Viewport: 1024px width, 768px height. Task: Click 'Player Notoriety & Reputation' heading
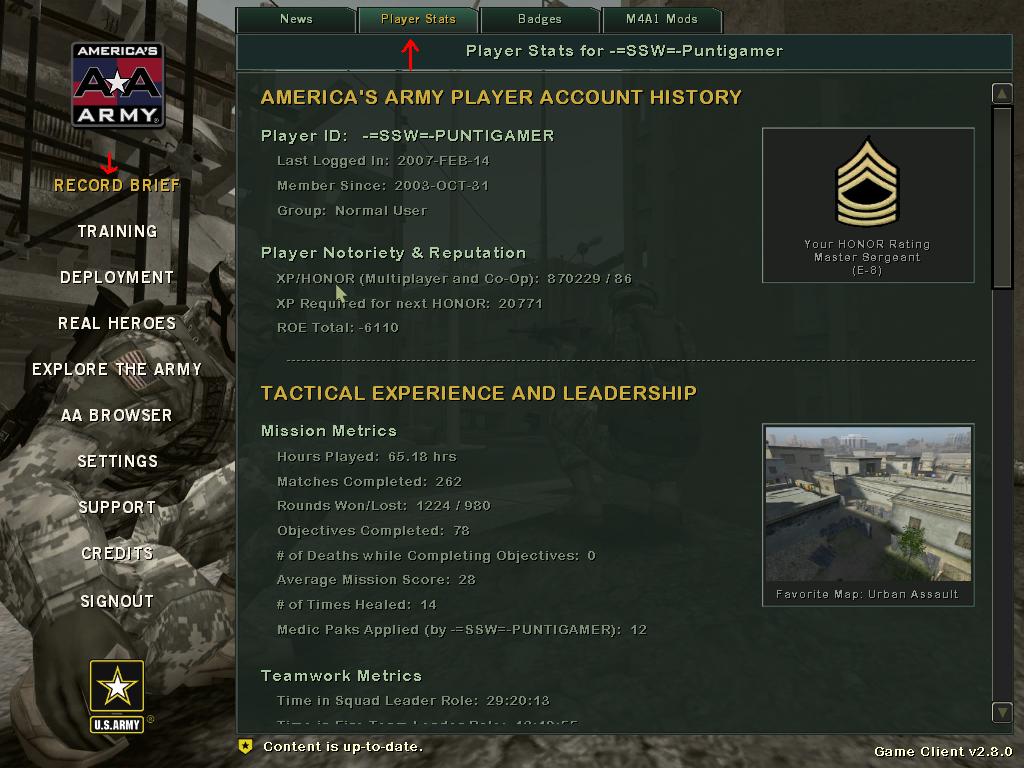pyautogui.click(x=393, y=253)
